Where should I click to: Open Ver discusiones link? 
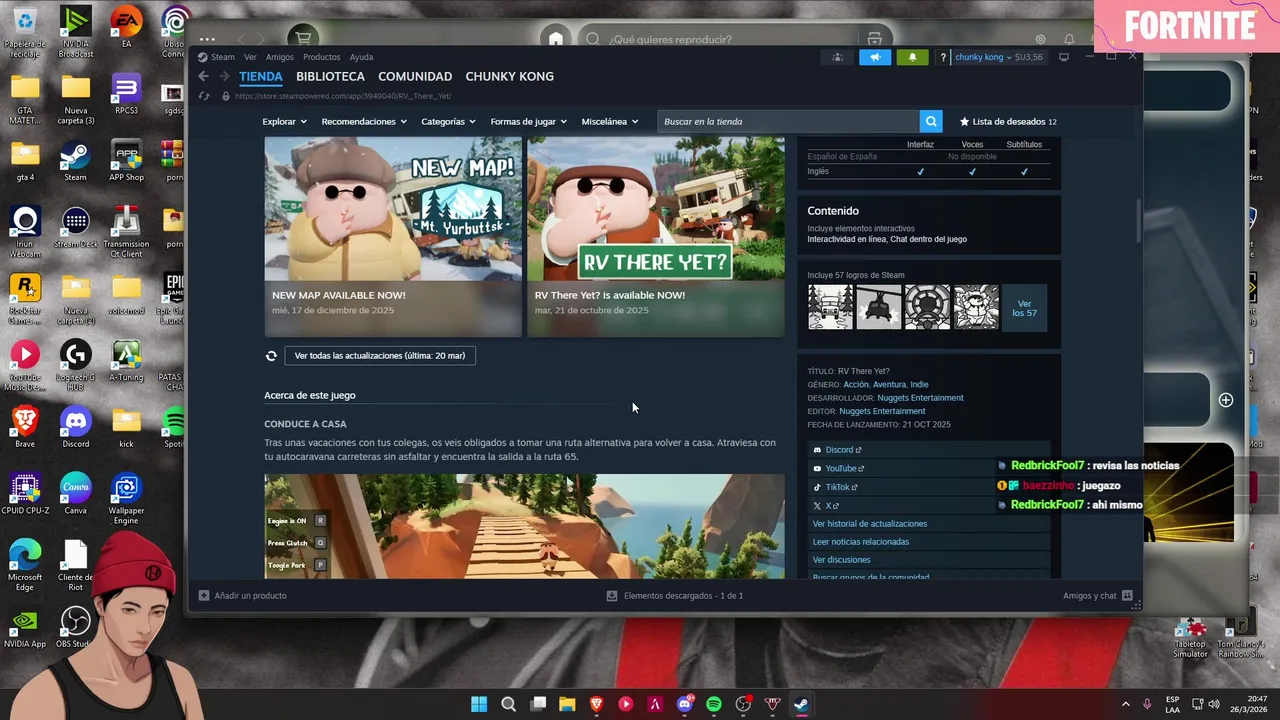(842, 560)
